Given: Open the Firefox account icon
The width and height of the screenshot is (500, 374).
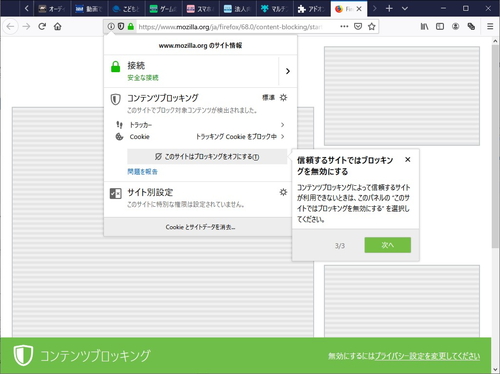Looking at the screenshot, I should pyautogui.click(x=455, y=26).
